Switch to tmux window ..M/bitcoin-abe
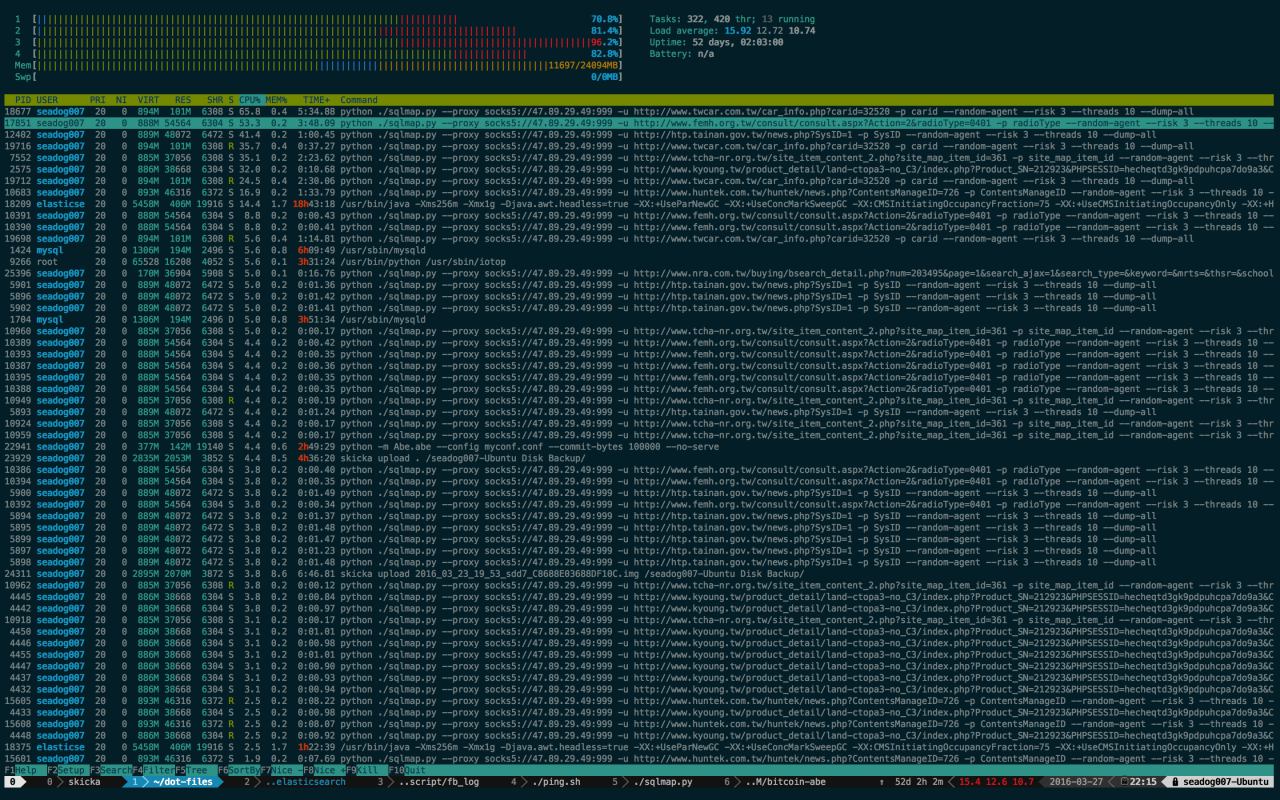This screenshot has height=800, width=1280. (x=777, y=782)
